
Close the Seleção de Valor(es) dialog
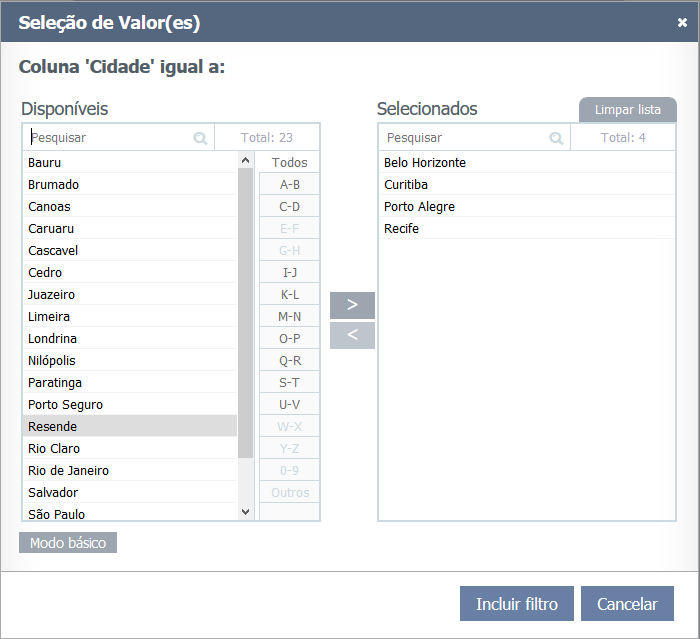(682, 22)
